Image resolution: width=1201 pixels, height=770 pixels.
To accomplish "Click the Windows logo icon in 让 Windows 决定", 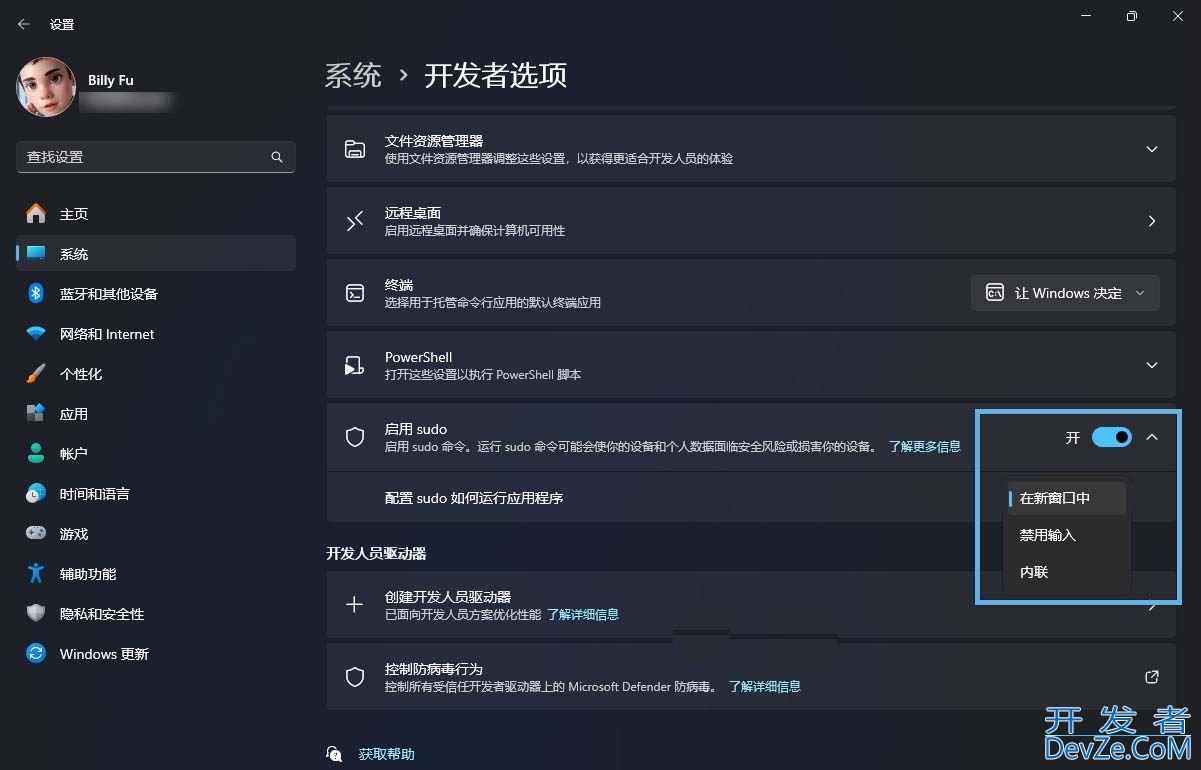I will [994, 293].
